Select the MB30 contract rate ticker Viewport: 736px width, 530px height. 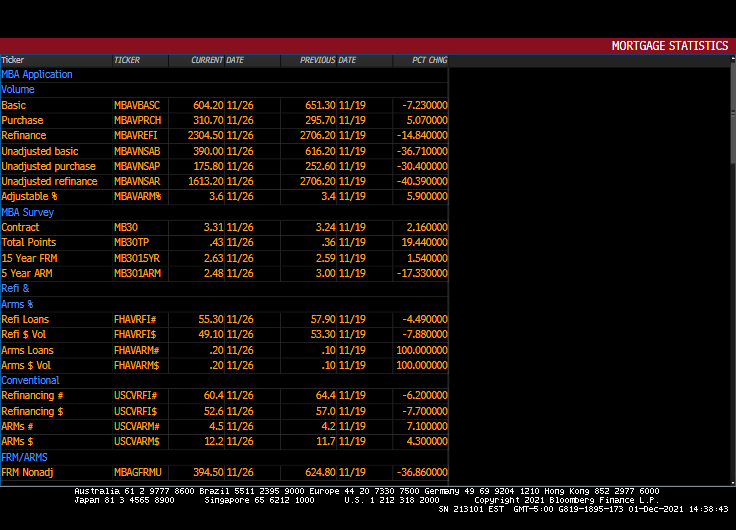coord(125,227)
